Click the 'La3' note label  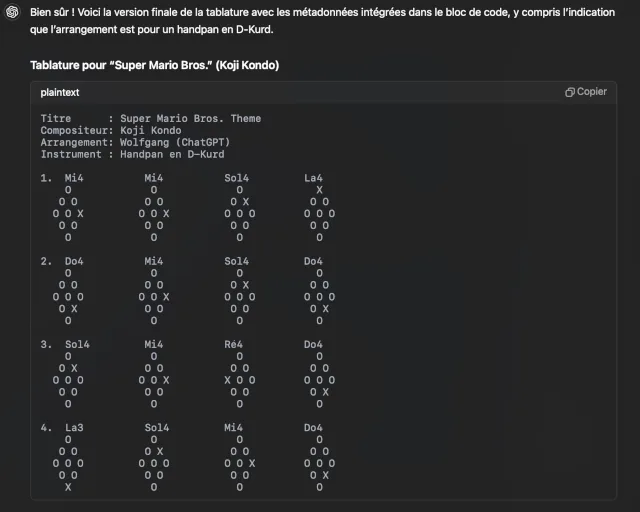pos(74,428)
